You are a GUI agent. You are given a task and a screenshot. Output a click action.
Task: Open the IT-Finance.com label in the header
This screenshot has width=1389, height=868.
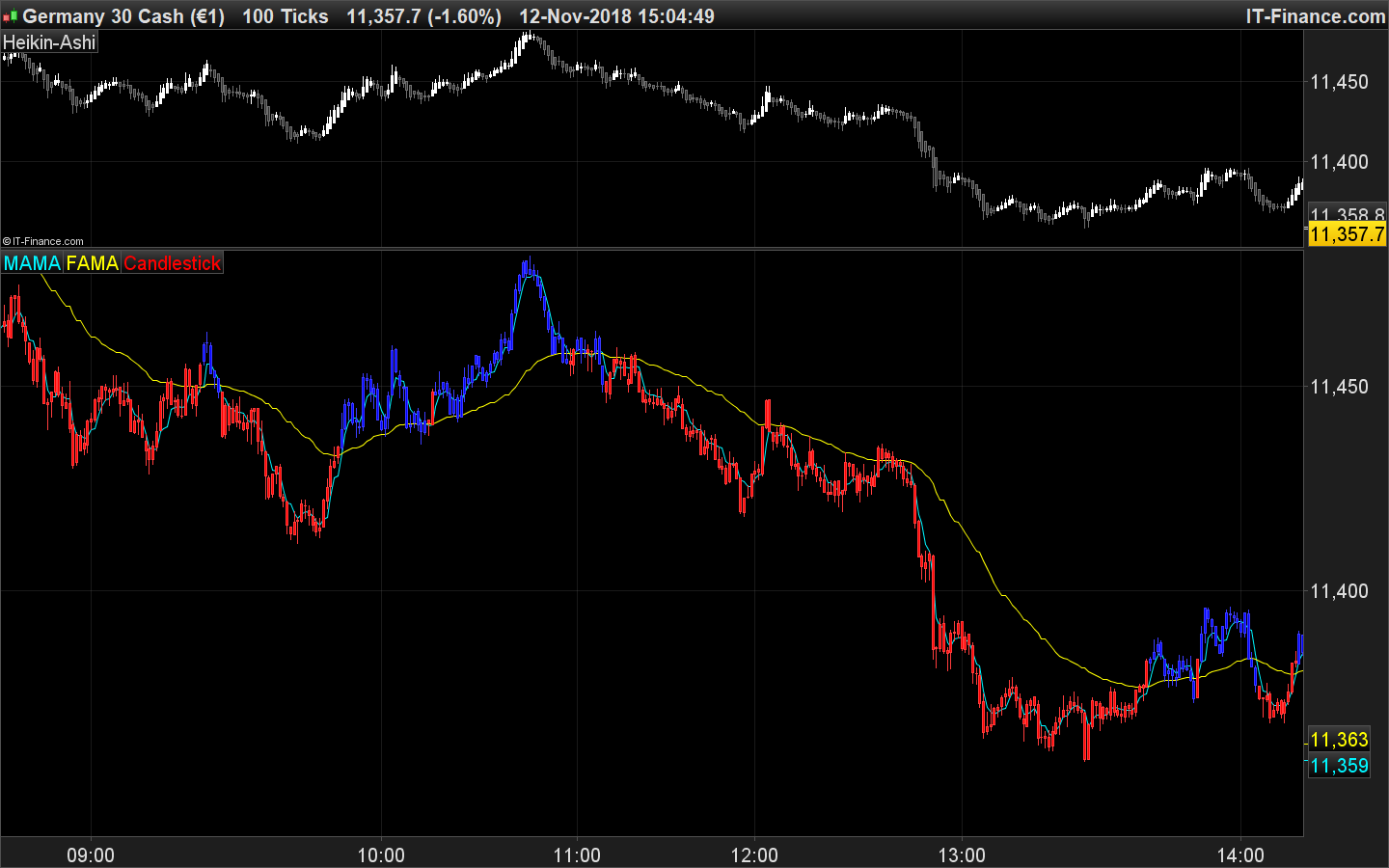1316,16
